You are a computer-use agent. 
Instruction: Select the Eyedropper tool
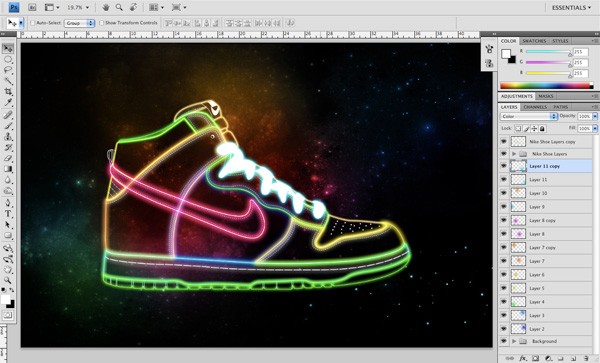pos(8,102)
